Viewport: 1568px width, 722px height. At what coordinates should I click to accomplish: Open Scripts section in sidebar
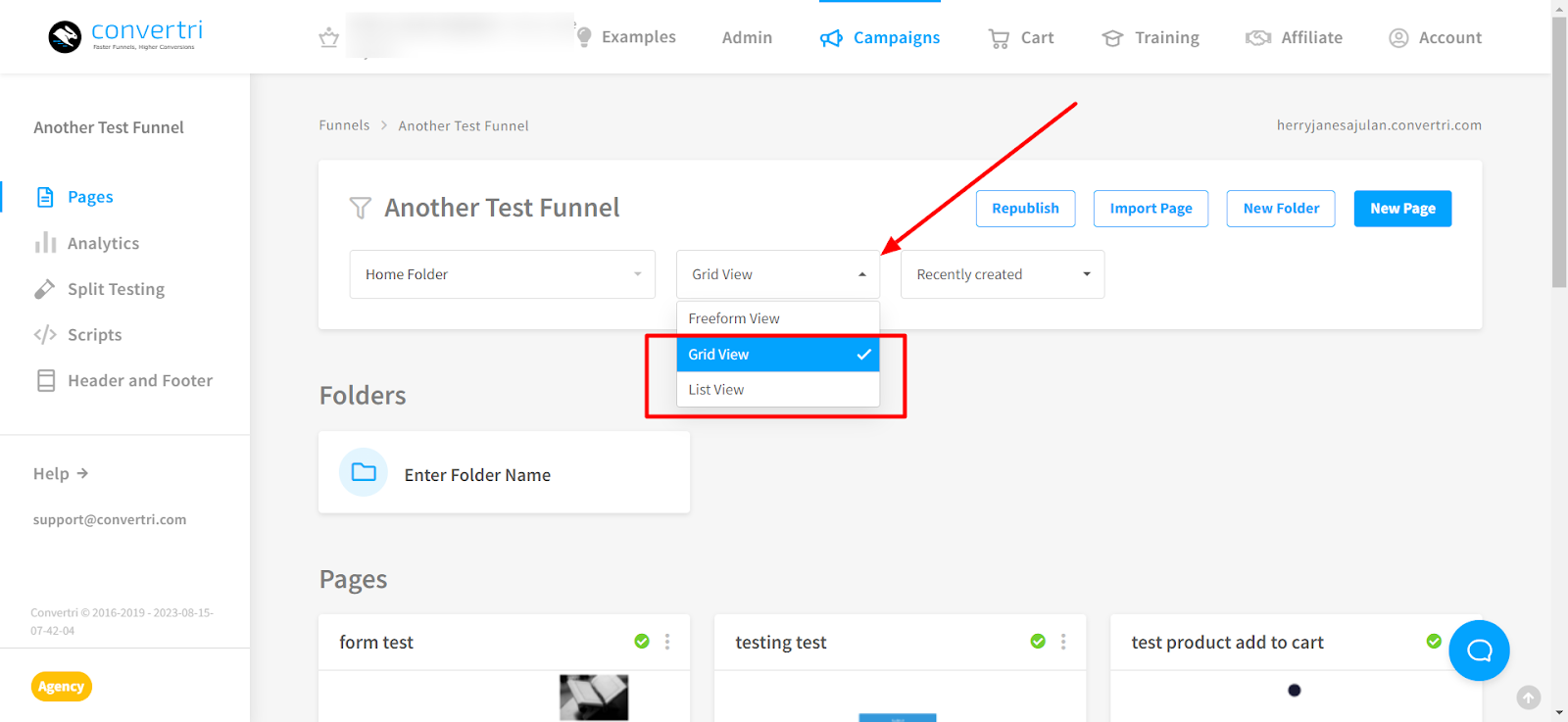click(94, 335)
